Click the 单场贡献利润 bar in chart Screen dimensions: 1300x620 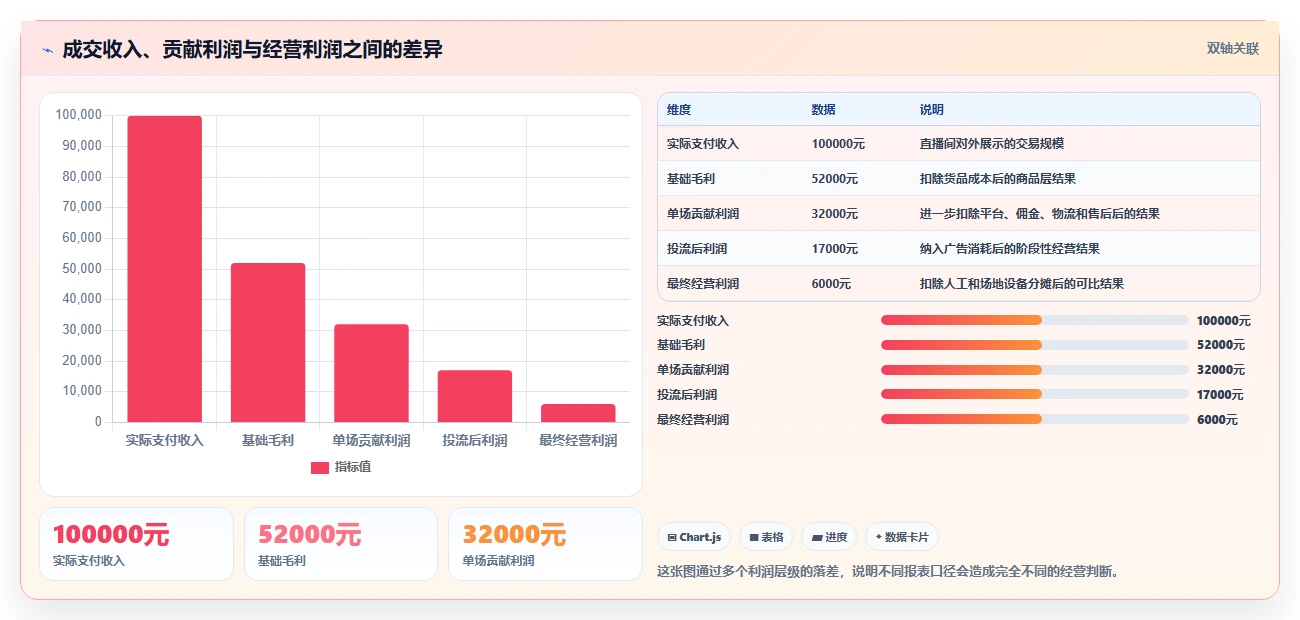pos(371,373)
